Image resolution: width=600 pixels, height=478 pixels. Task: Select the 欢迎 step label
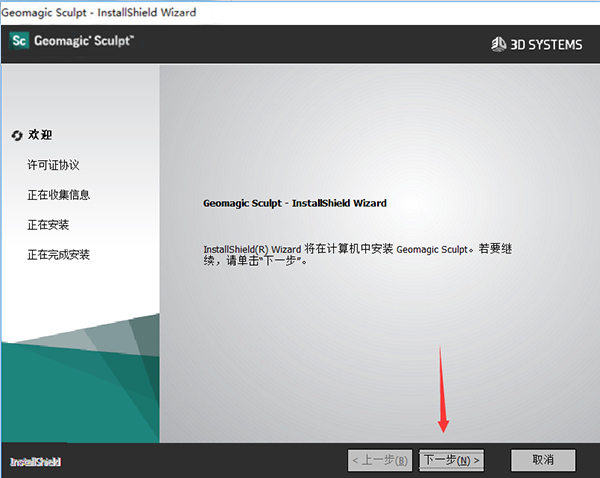40,135
